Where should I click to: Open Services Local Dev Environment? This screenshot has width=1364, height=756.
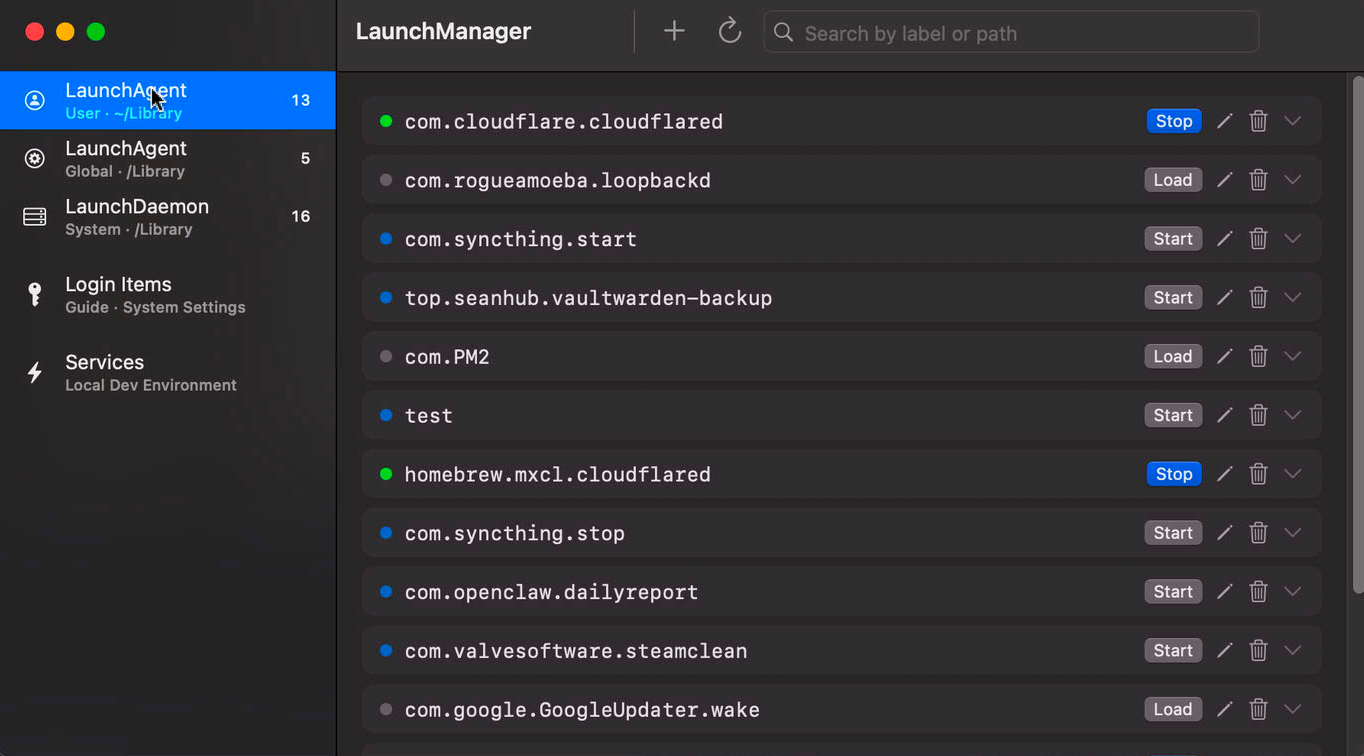168,372
